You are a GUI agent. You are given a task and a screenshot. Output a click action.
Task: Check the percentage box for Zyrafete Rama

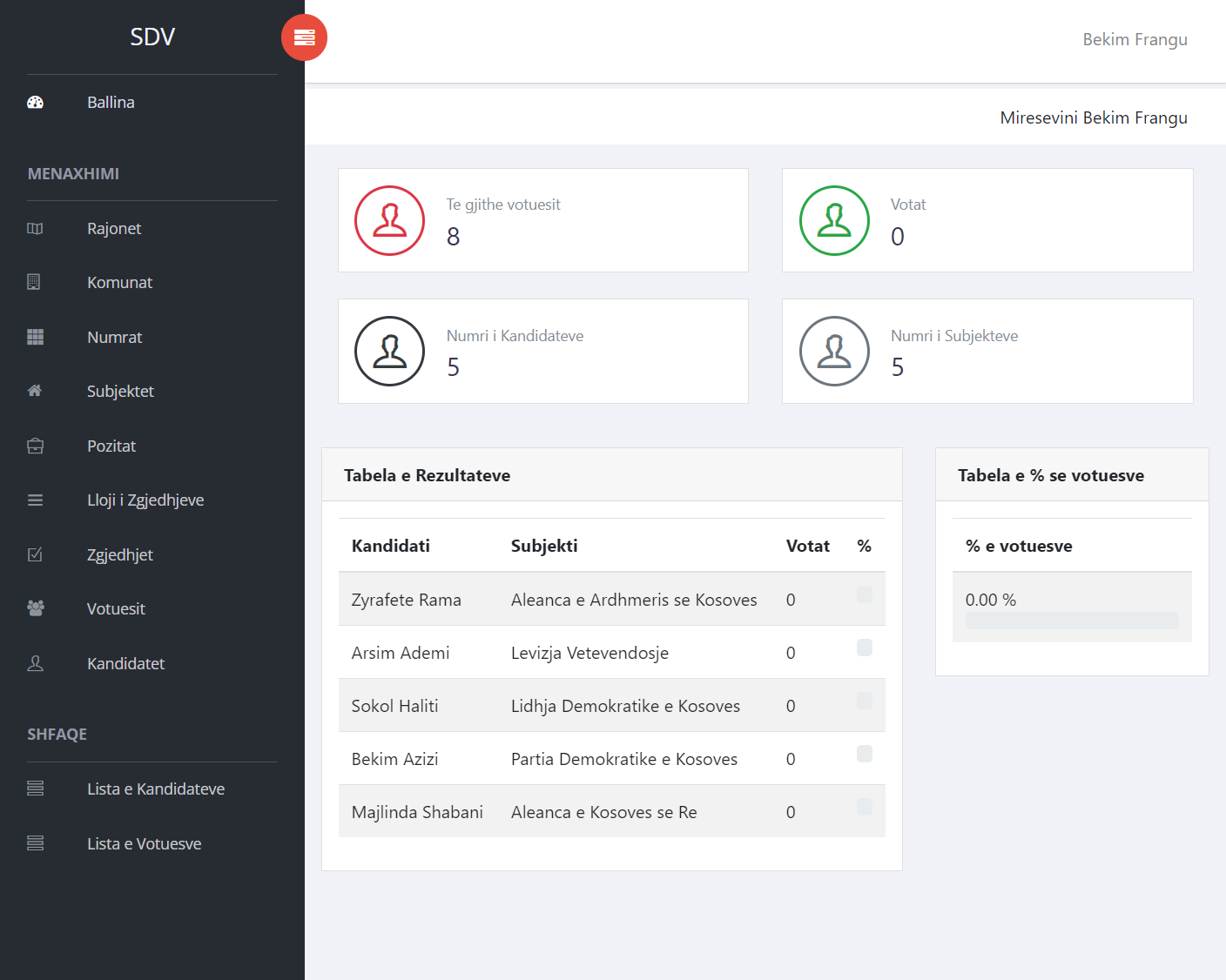[864, 594]
